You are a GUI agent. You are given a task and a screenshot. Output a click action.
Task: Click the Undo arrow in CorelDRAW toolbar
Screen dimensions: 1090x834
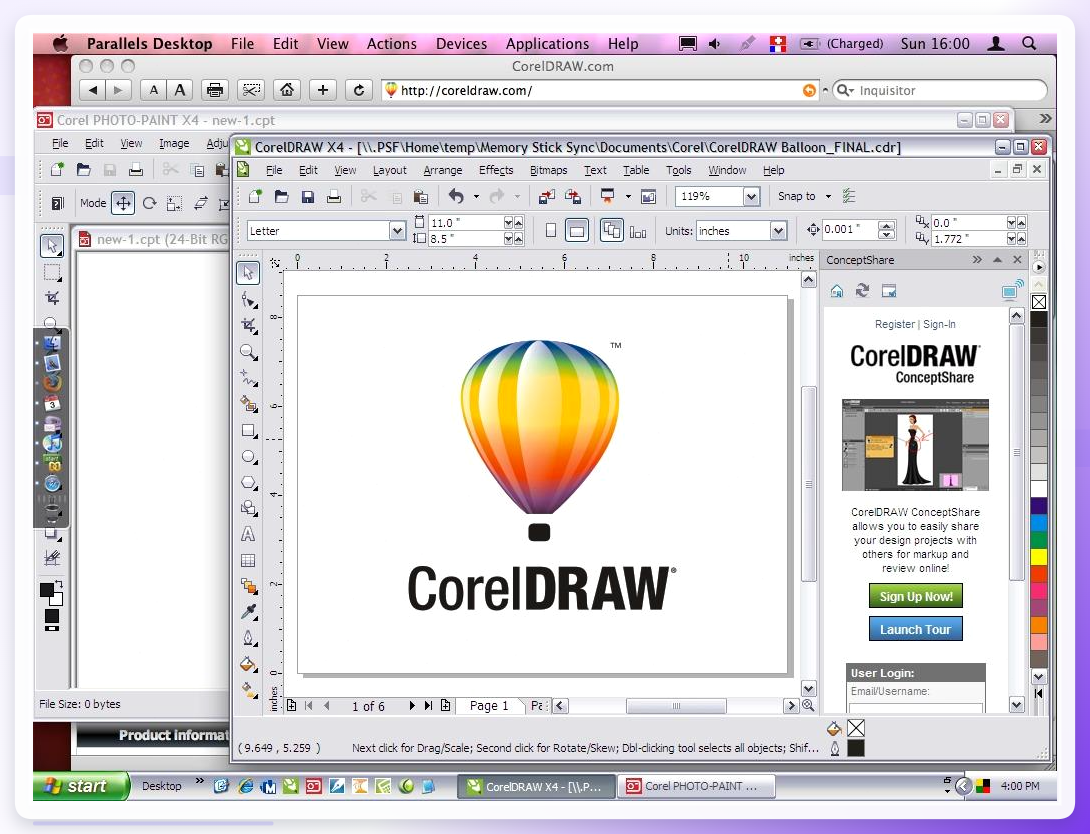click(x=456, y=197)
